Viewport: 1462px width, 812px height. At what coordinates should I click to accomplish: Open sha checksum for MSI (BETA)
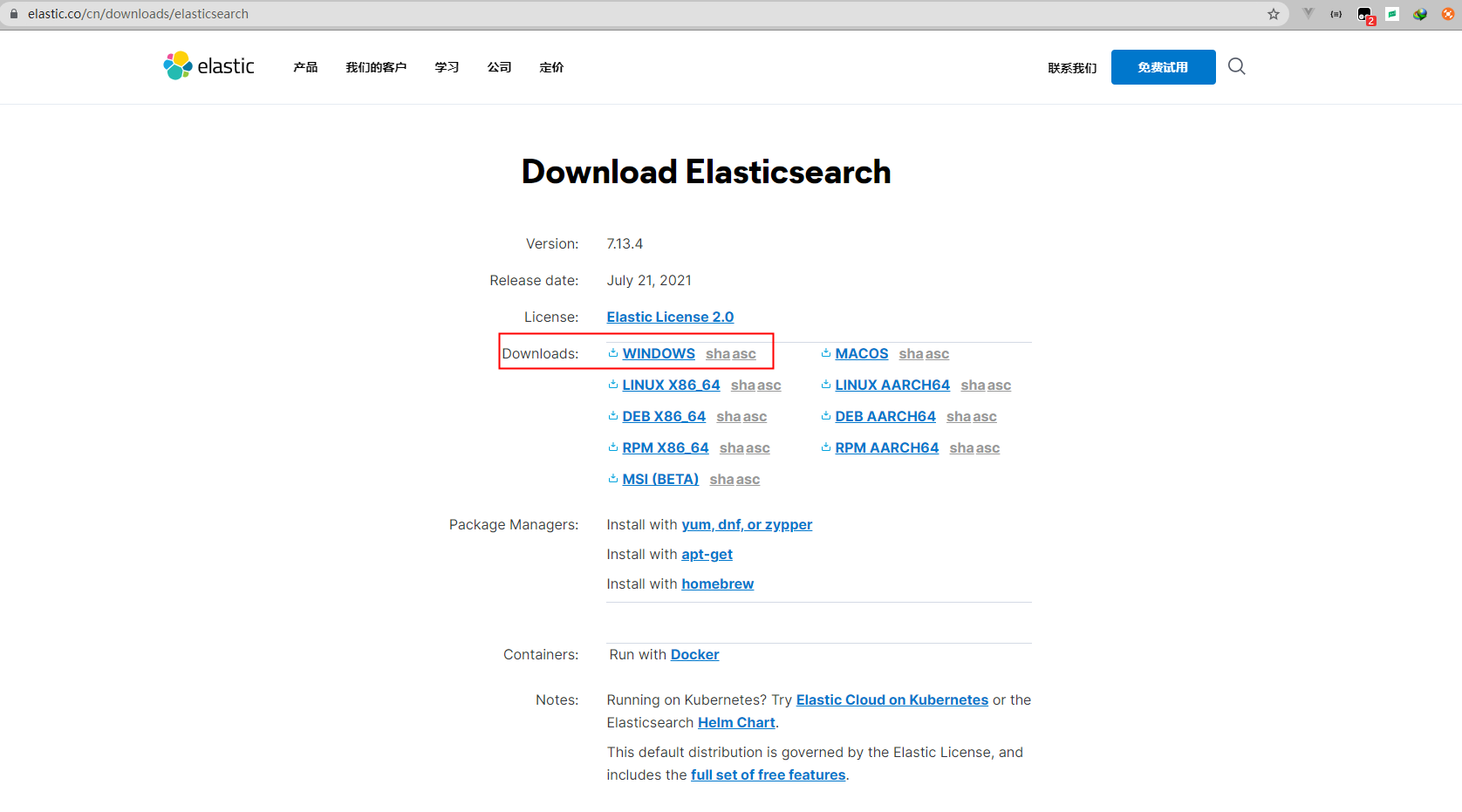(x=722, y=479)
